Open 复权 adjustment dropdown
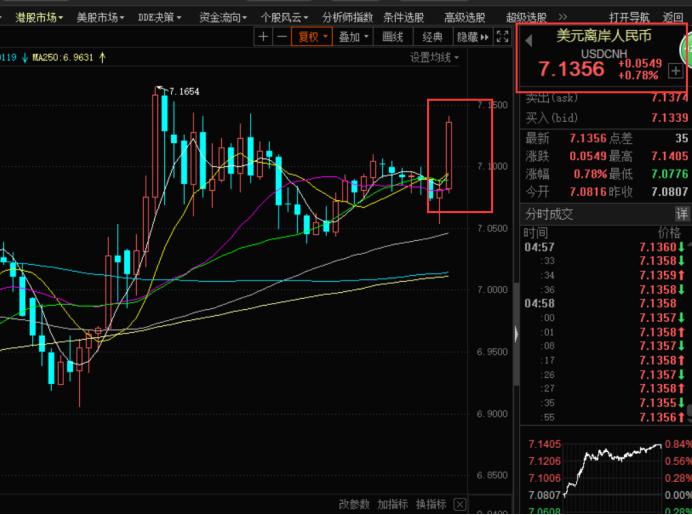 (312, 37)
